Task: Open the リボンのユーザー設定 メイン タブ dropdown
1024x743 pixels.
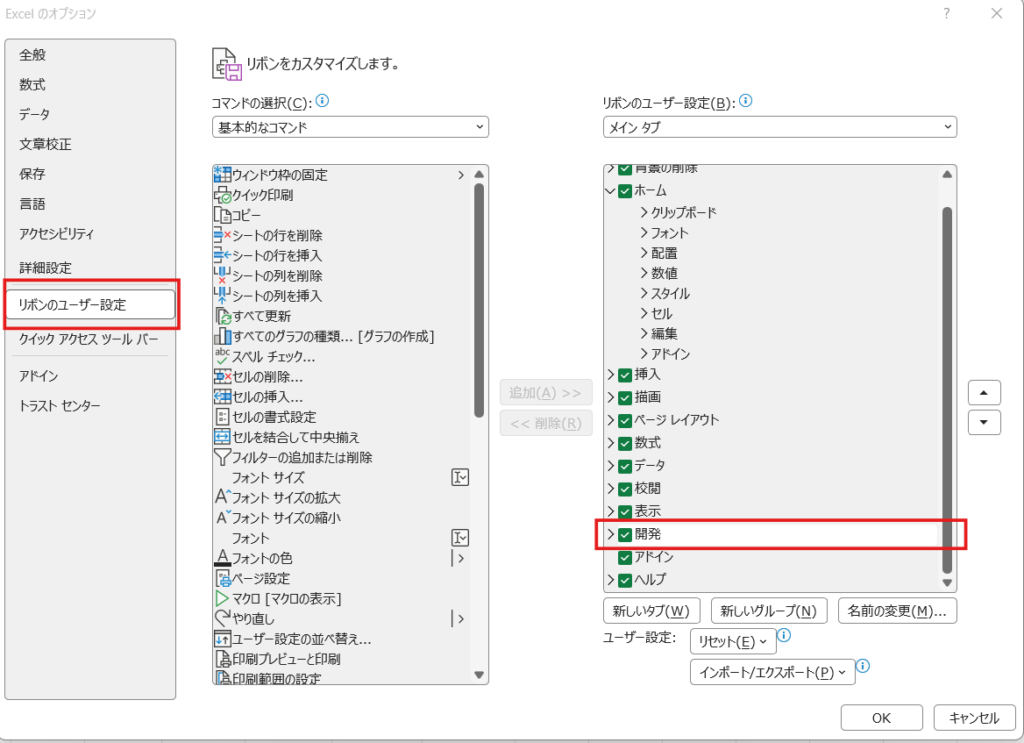Action: [779, 128]
